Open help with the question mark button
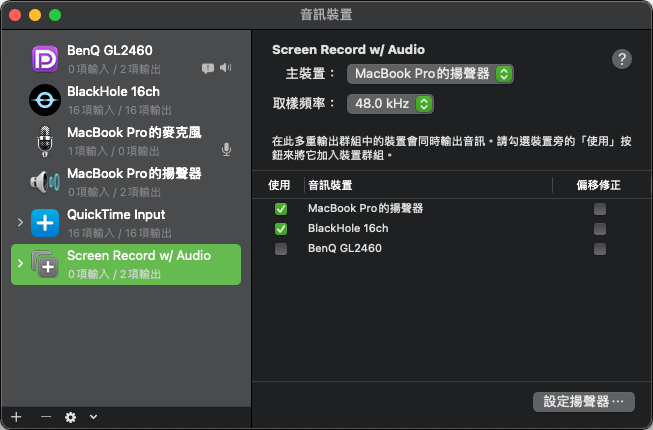 pos(622,59)
